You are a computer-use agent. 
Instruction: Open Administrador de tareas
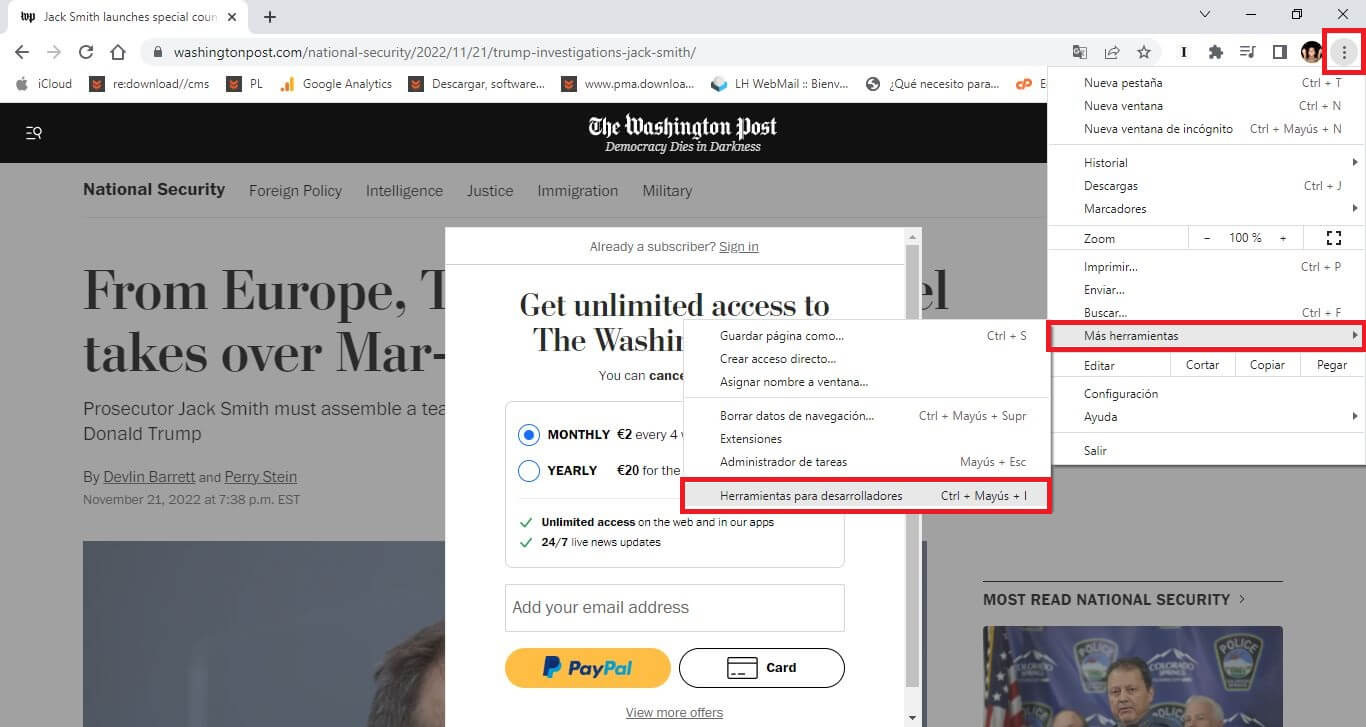(x=866, y=462)
